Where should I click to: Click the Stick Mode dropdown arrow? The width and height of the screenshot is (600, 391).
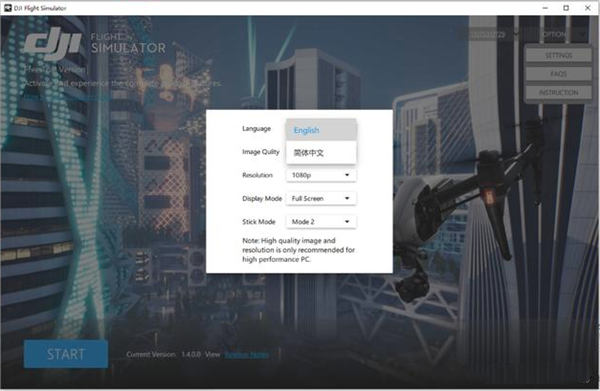coord(347,222)
